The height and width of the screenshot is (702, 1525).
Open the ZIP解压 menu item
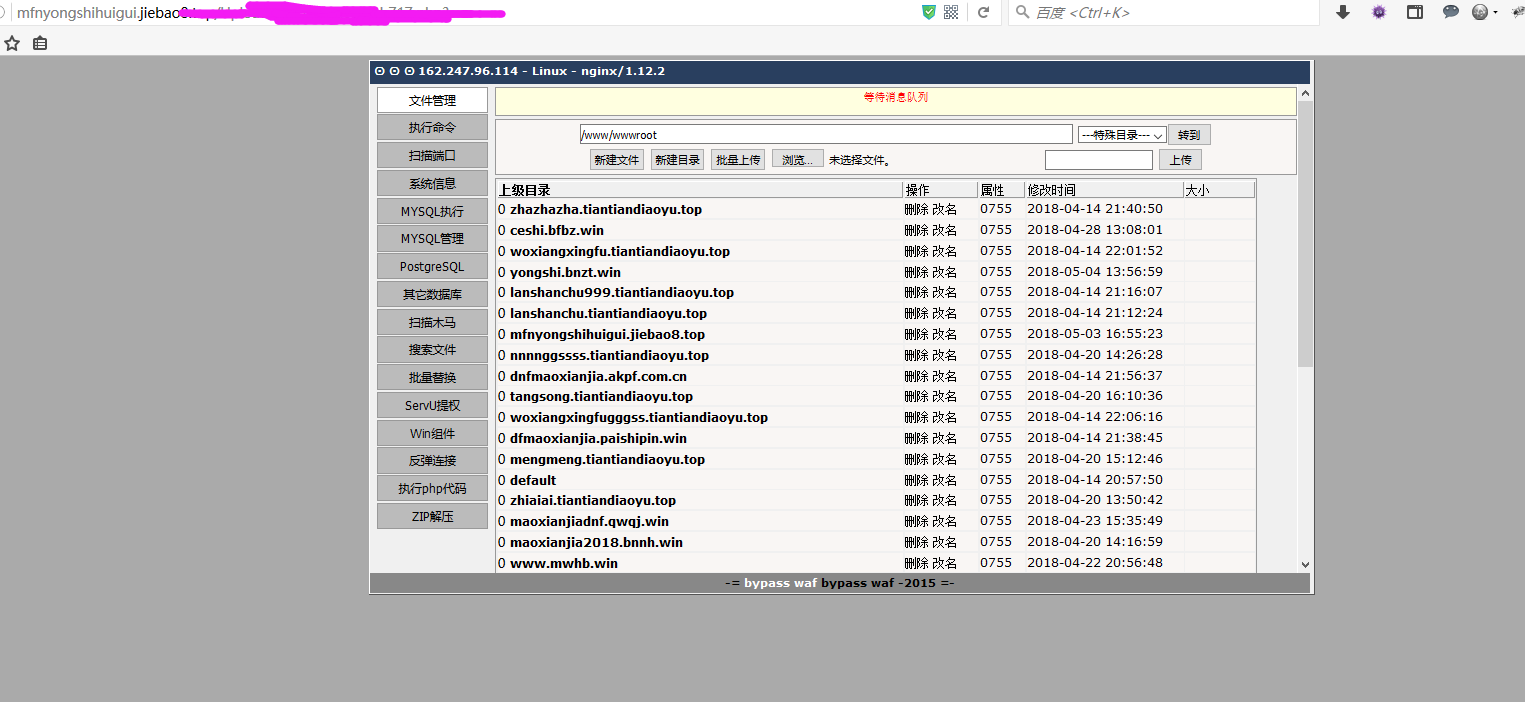point(432,516)
